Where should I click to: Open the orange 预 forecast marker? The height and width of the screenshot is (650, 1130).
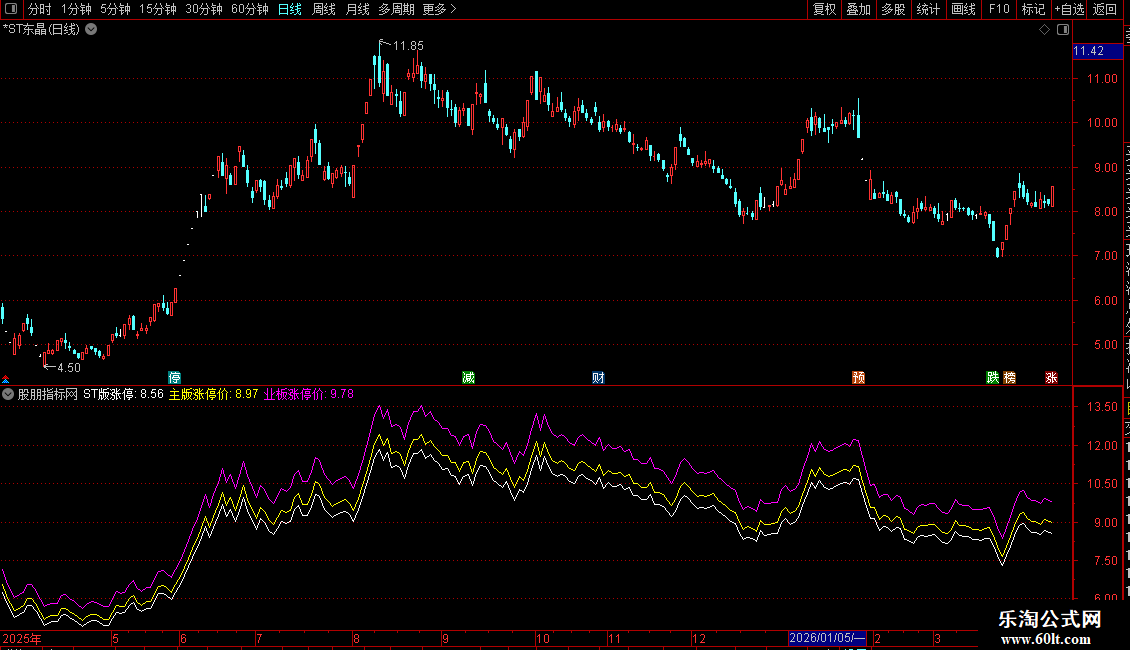coord(858,378)
